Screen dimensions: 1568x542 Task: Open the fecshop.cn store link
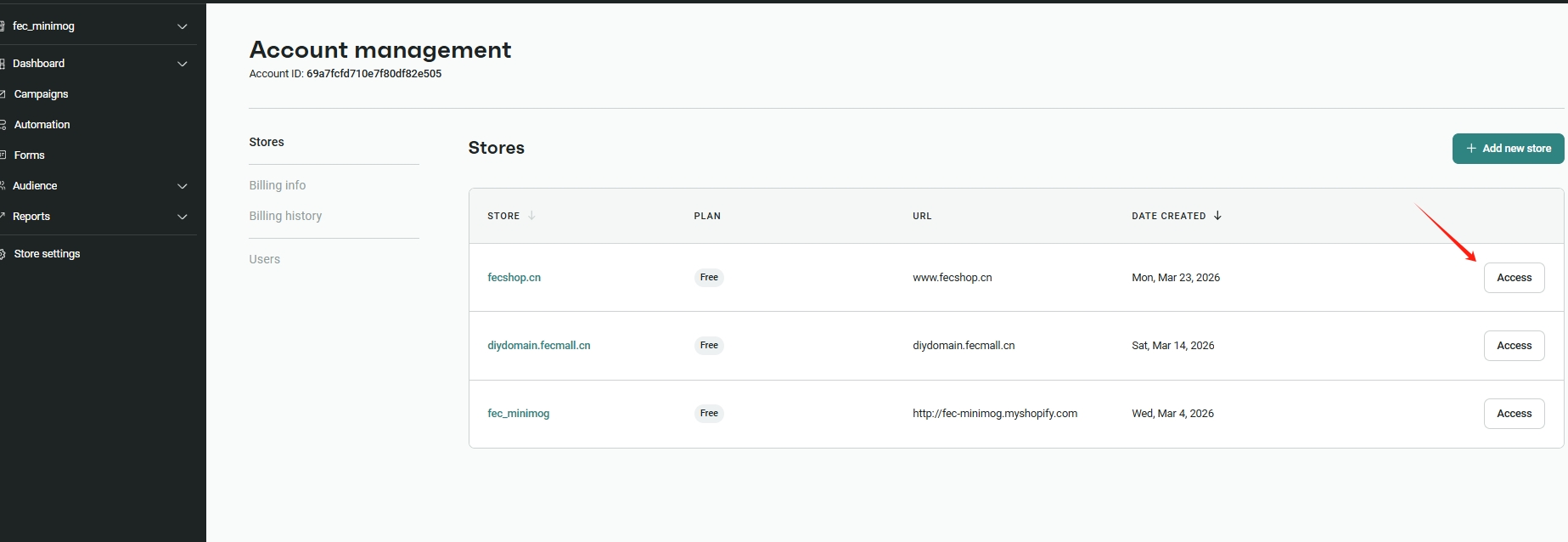coord(514,278)
